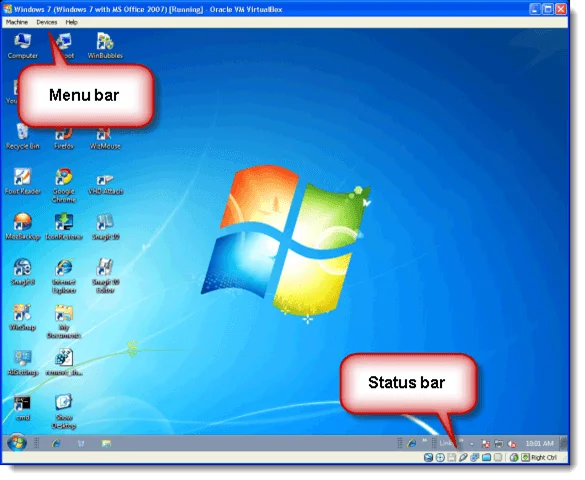Open the Help menu
This screenshot has width=585, height=480.
71,22
